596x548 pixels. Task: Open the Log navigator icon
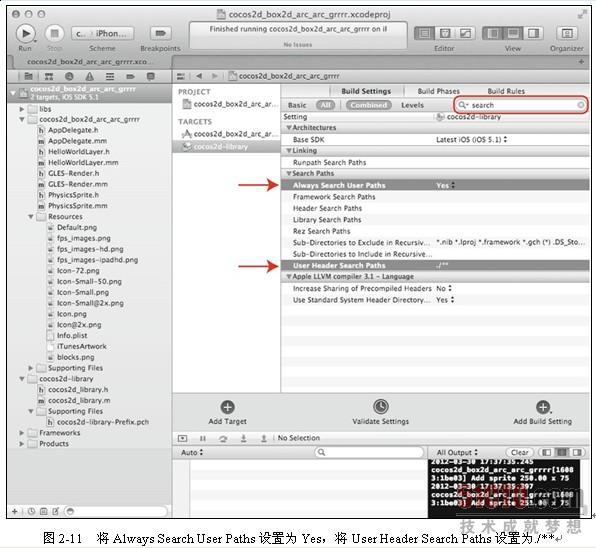[151, 76]
